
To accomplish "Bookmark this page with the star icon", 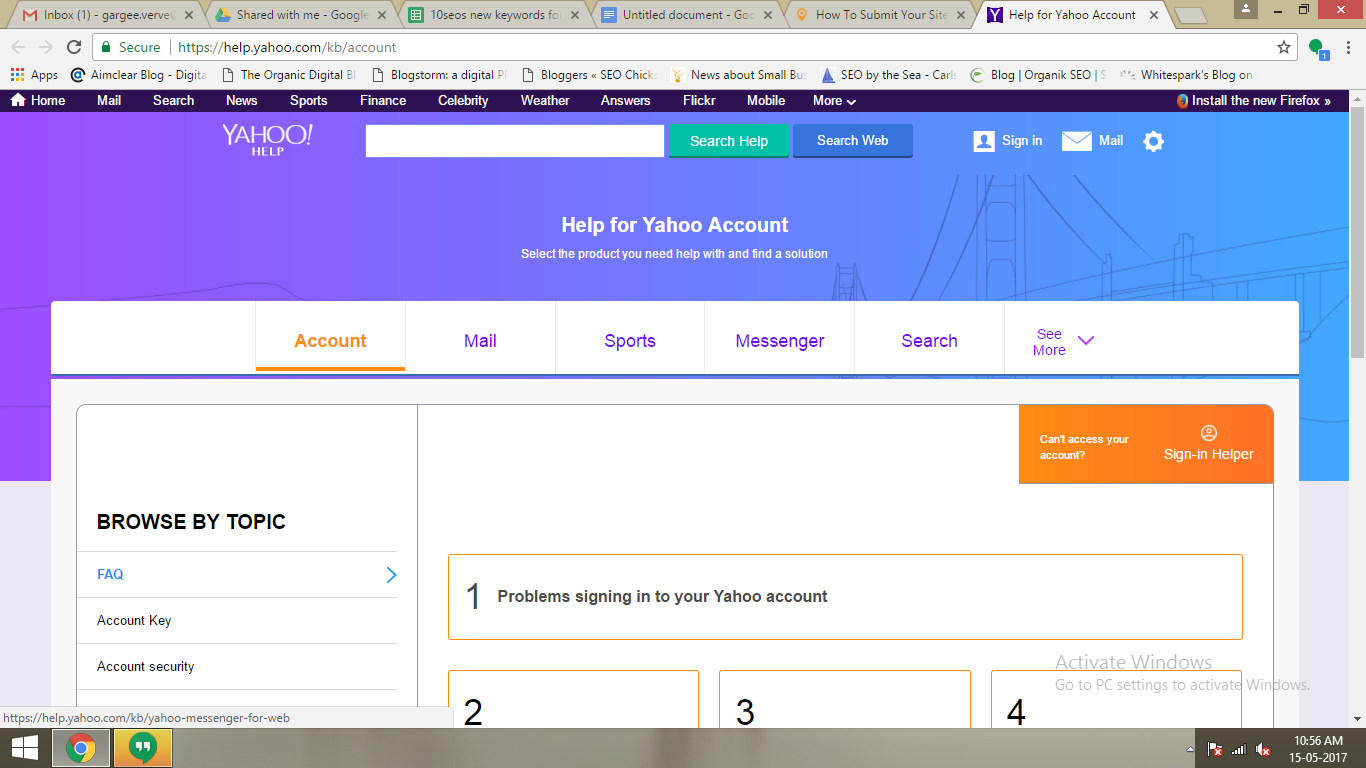I will point(1284,47).
